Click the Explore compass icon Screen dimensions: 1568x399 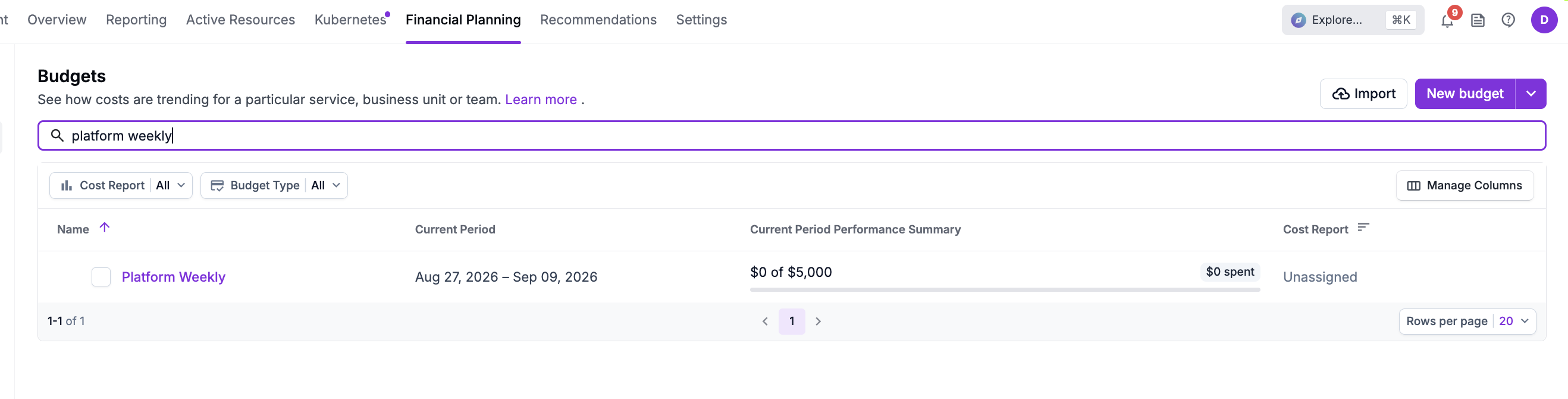point(1298,20)
